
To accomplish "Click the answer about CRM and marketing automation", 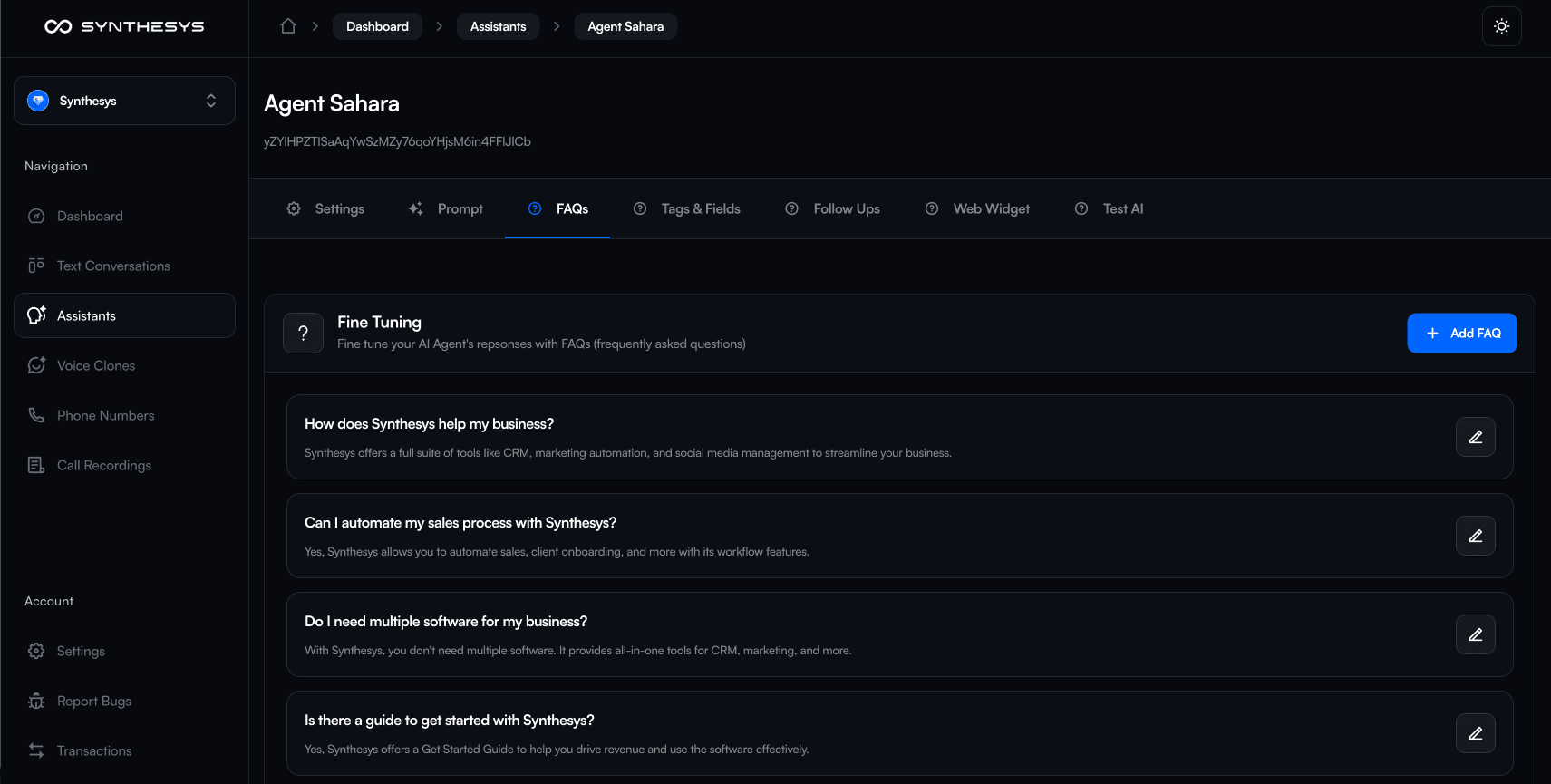I will (x=628, y=452).
